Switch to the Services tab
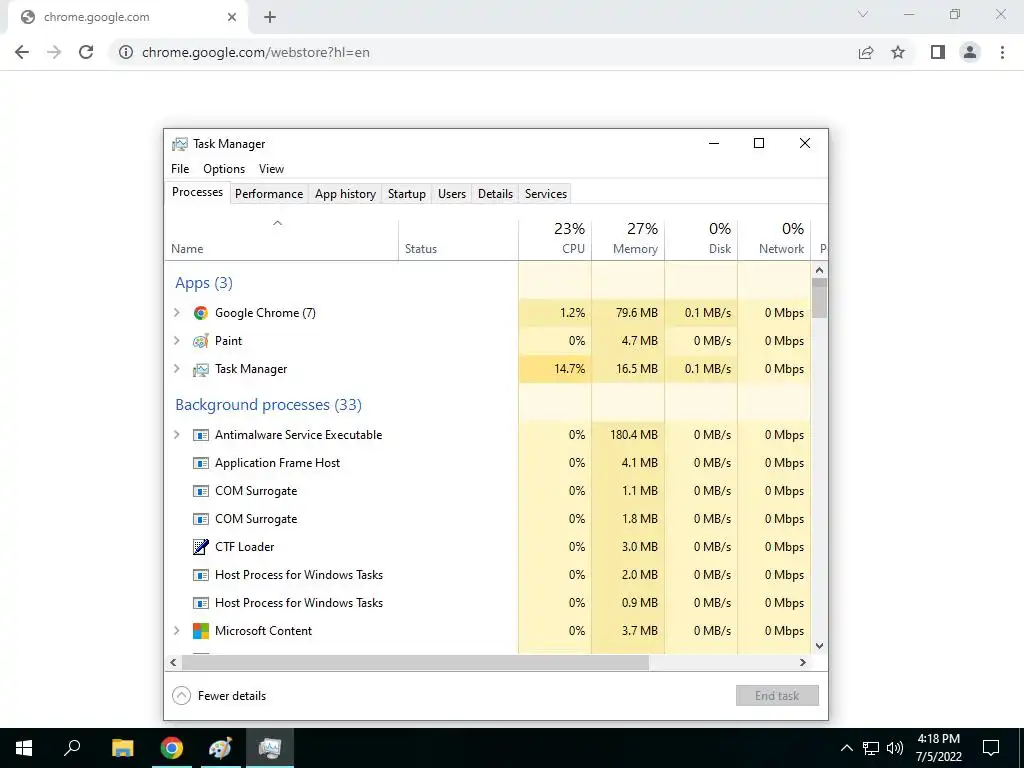 (x=546, y=194)
